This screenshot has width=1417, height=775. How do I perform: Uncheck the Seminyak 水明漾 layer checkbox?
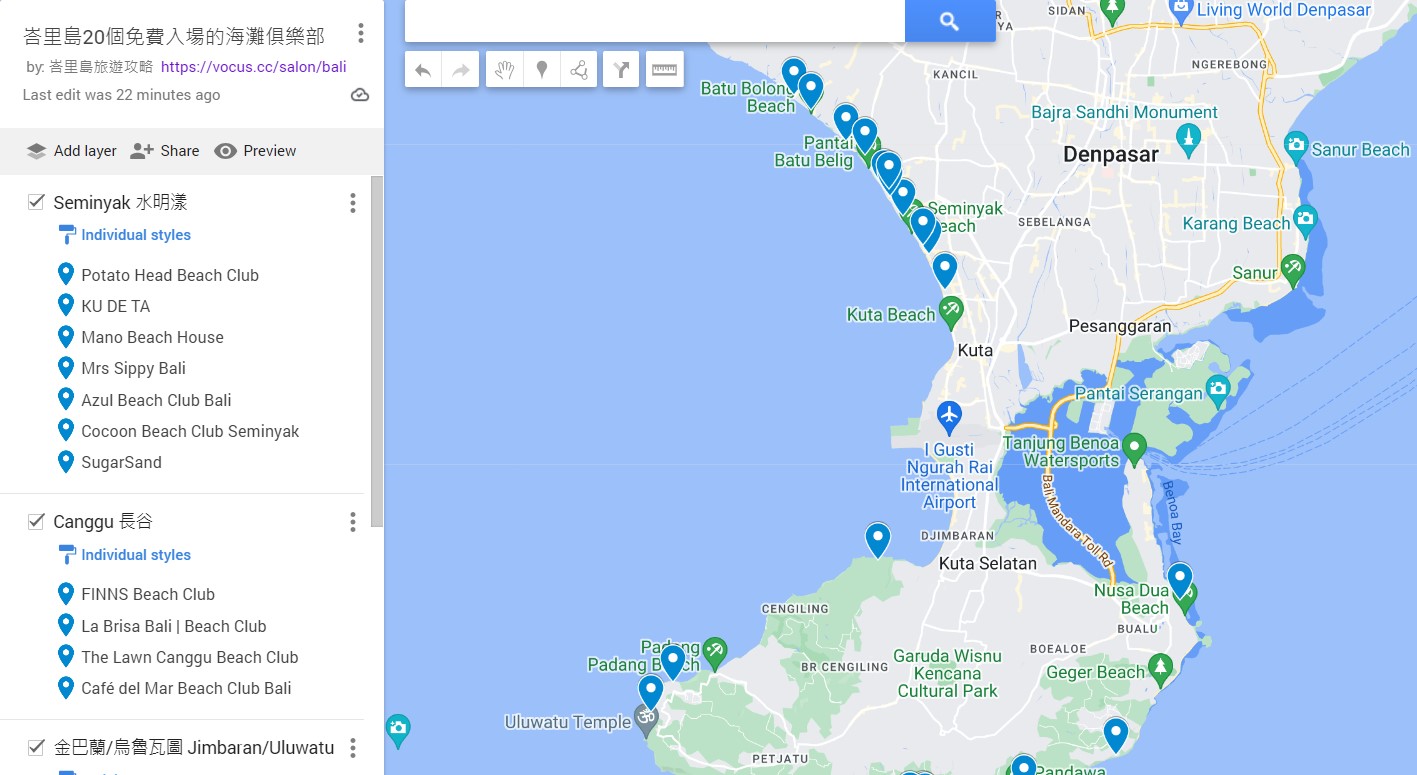coord(36,202)
